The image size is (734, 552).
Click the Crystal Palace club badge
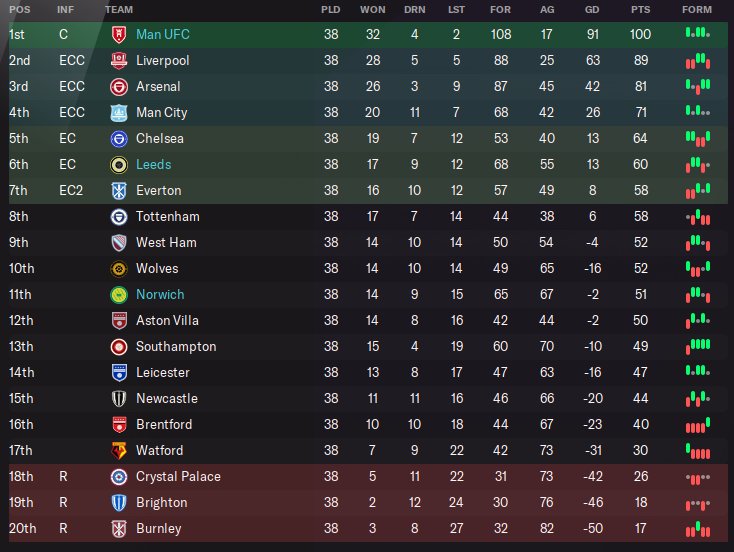[x=118, y=477]
